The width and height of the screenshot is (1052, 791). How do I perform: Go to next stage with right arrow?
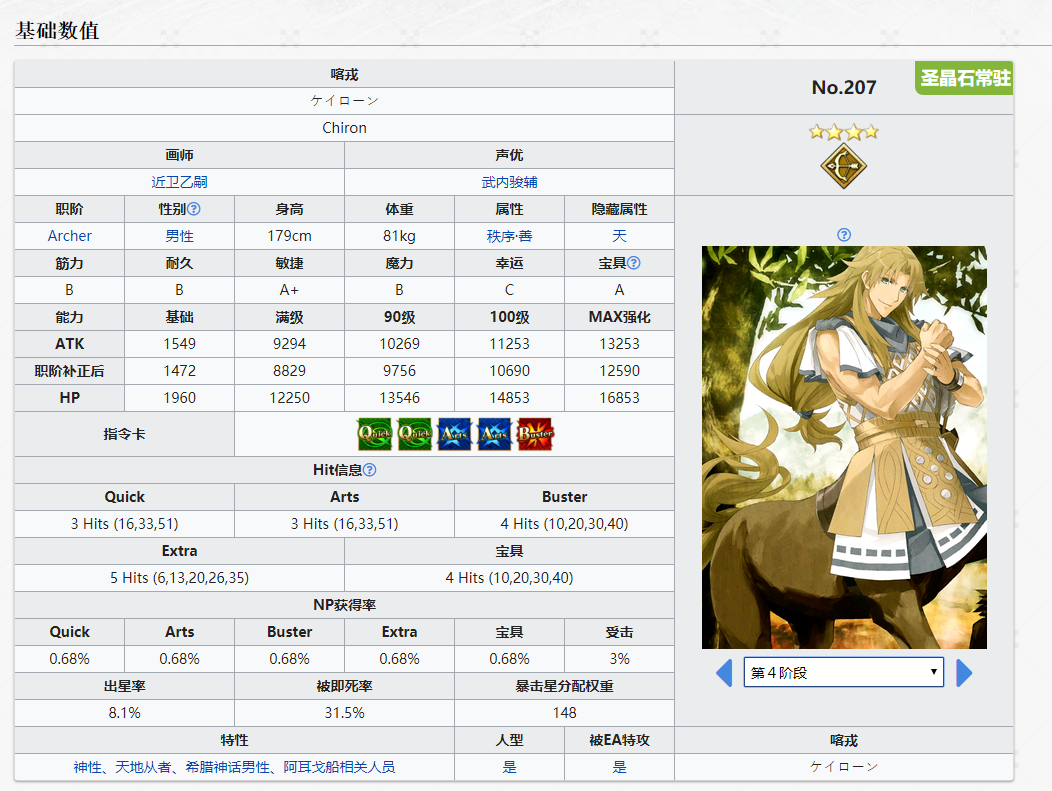click(x=964, y=673)
